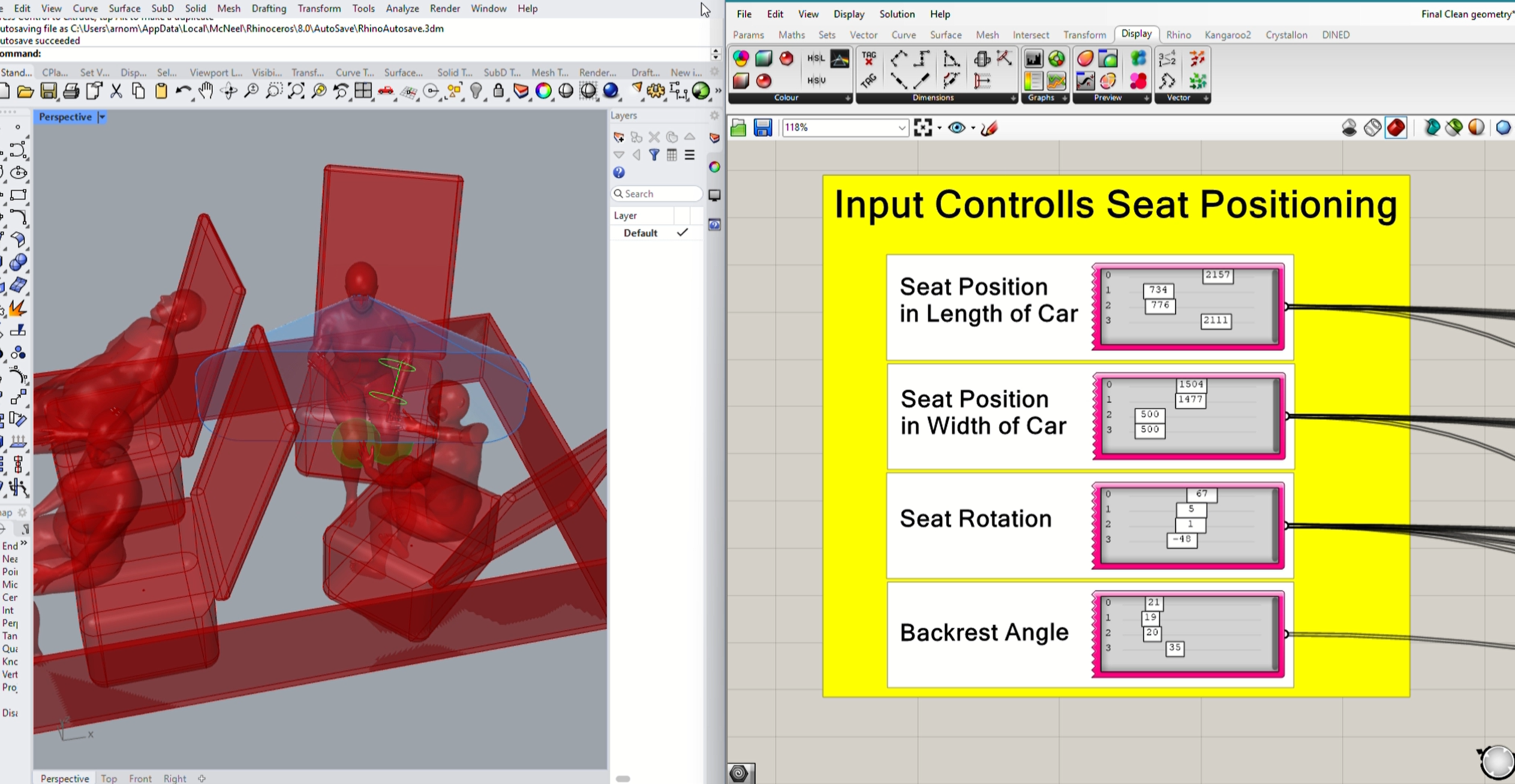The width and height of the screenshot is (1515, 784).
Task: Click the Stand... toolbar group tab
Action: point(16,73)
